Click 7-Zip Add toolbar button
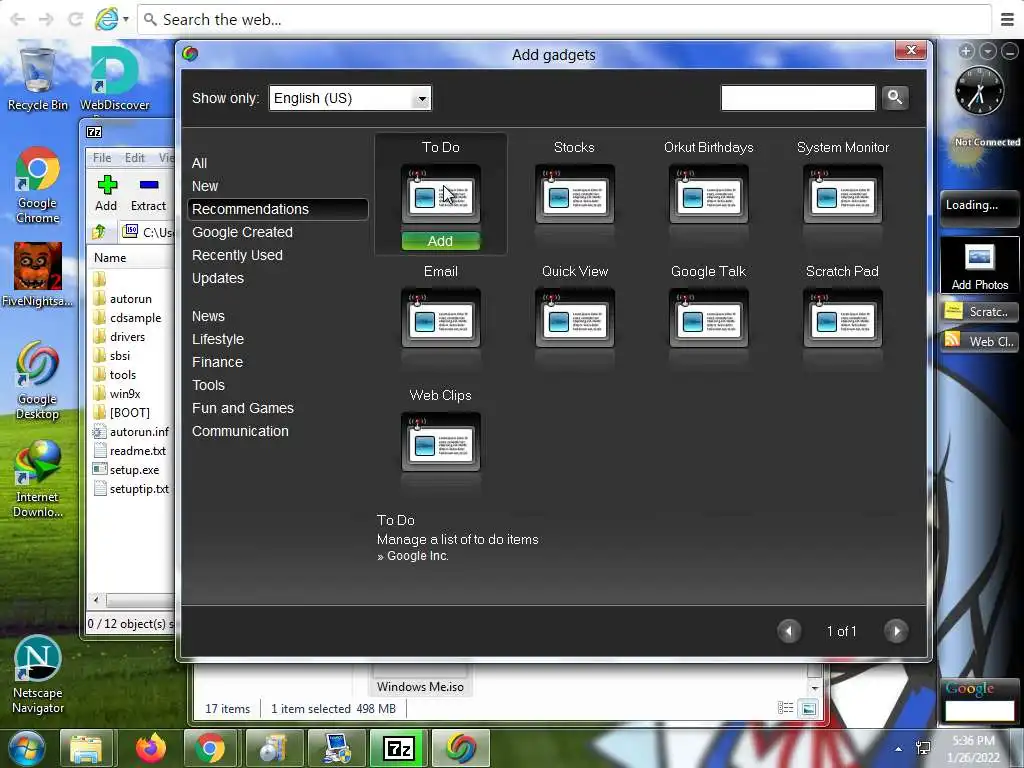Screen dimensions: 1024x768 click(x=106, y=193)
